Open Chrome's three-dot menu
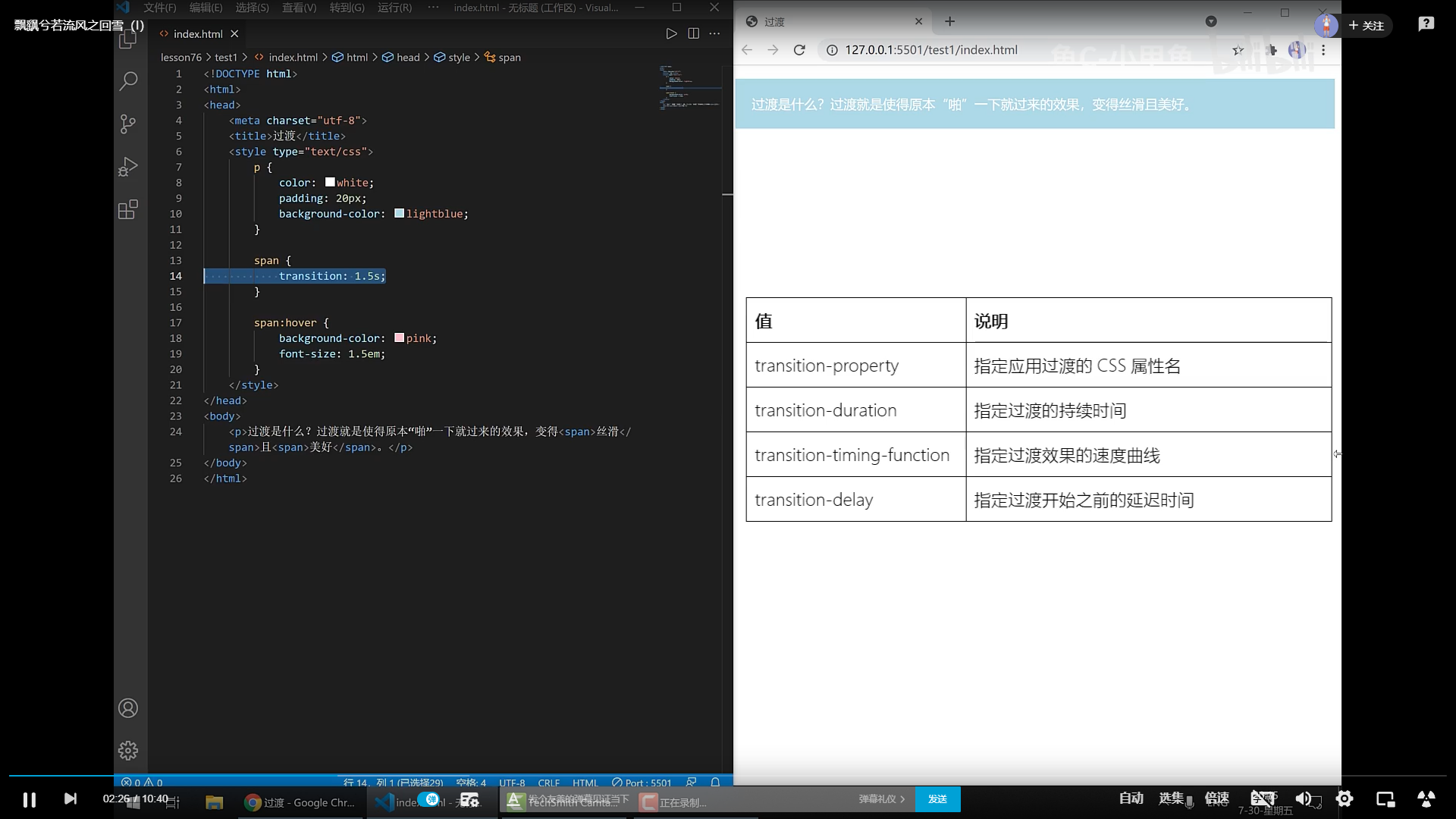 1324,49
